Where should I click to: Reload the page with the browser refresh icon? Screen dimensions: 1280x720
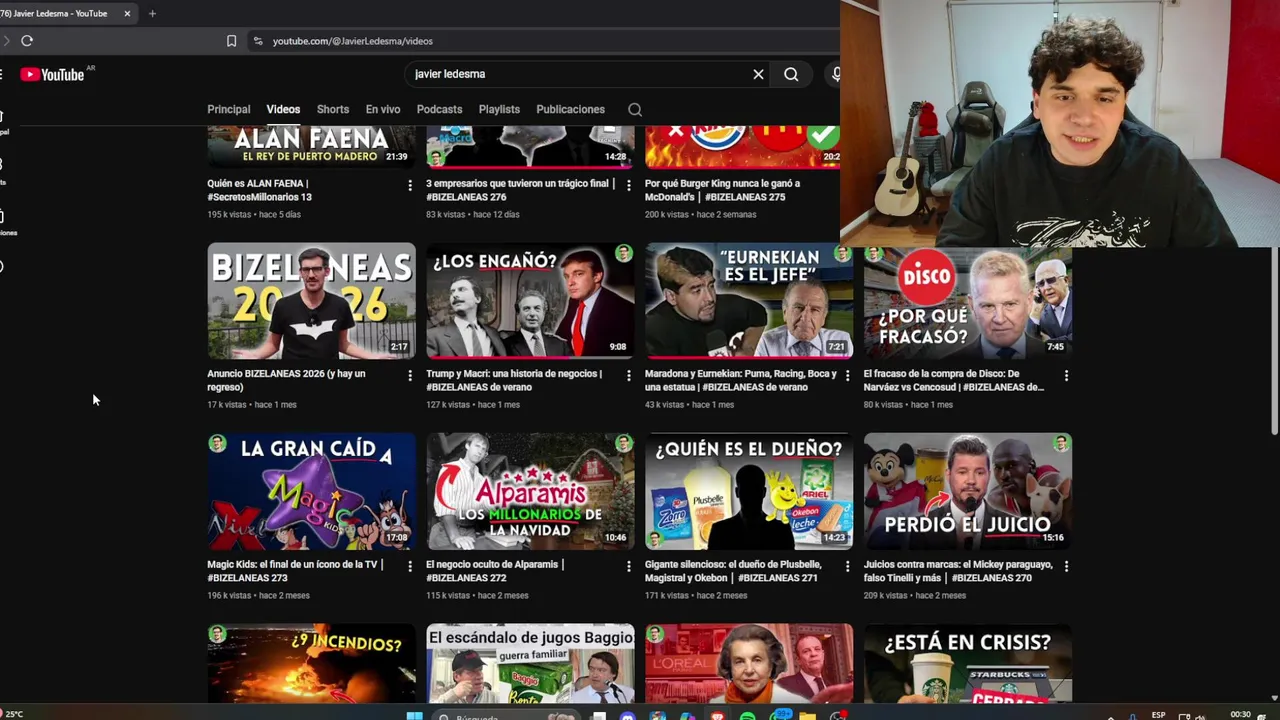click(27, 41)
